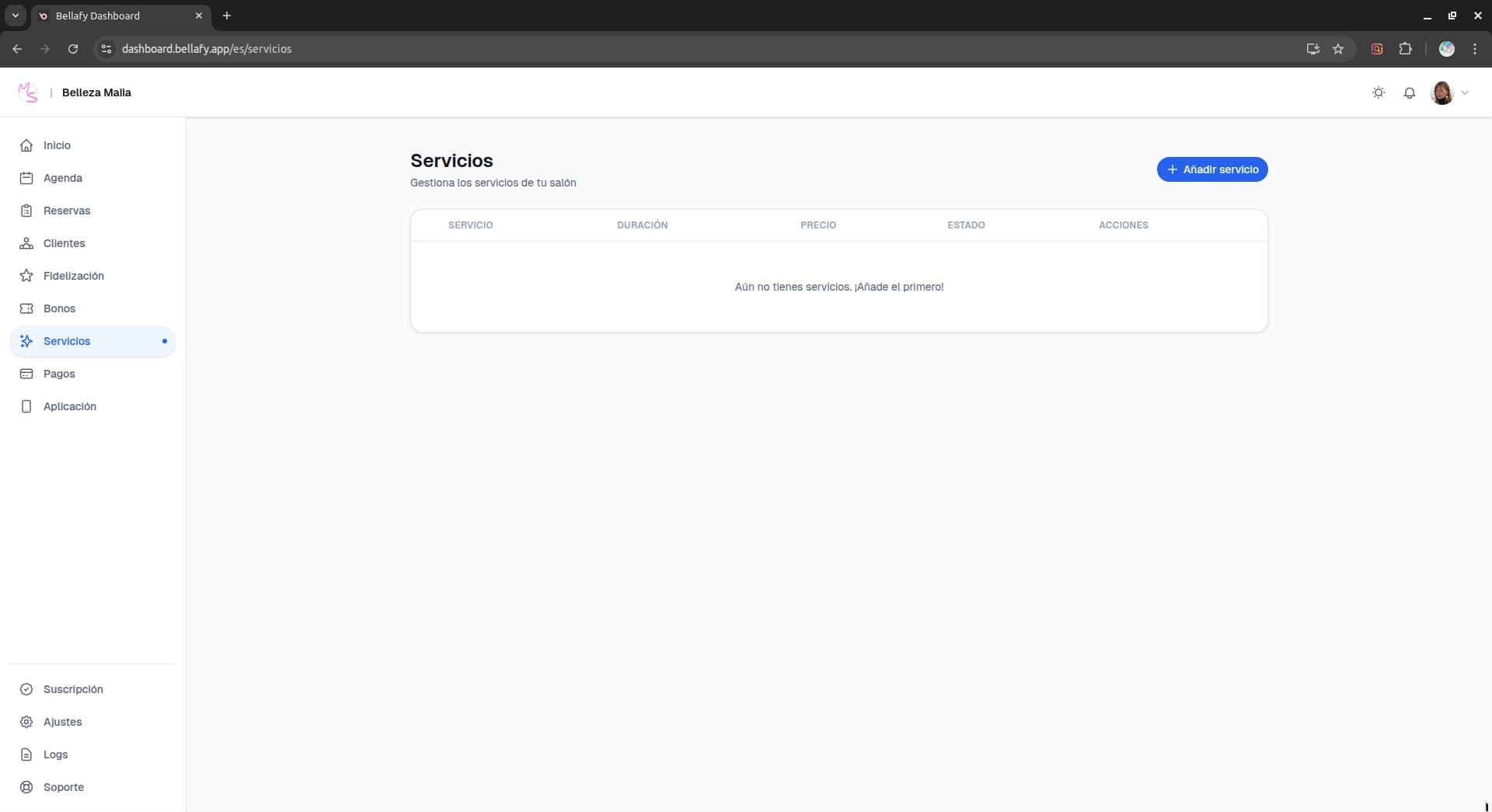Select the Fidelización star icon

pos(26,276)
